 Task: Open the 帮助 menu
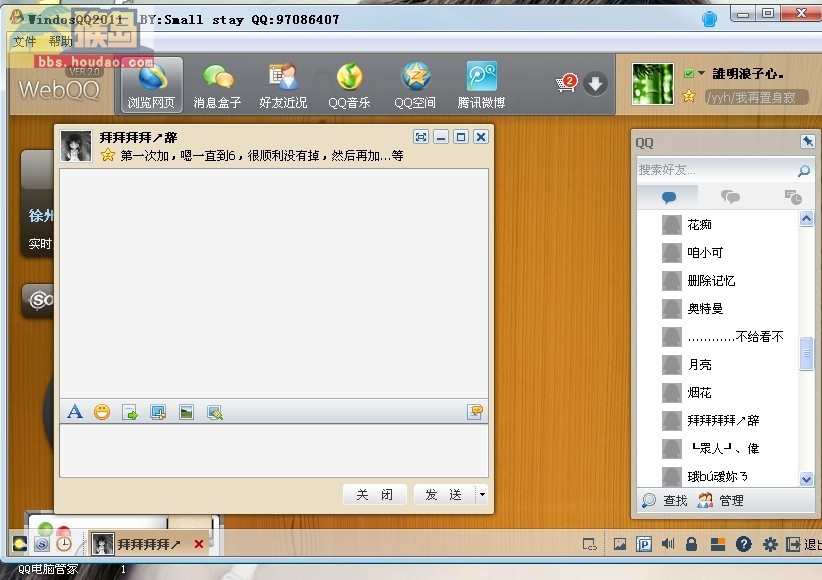tap(60, 41)
